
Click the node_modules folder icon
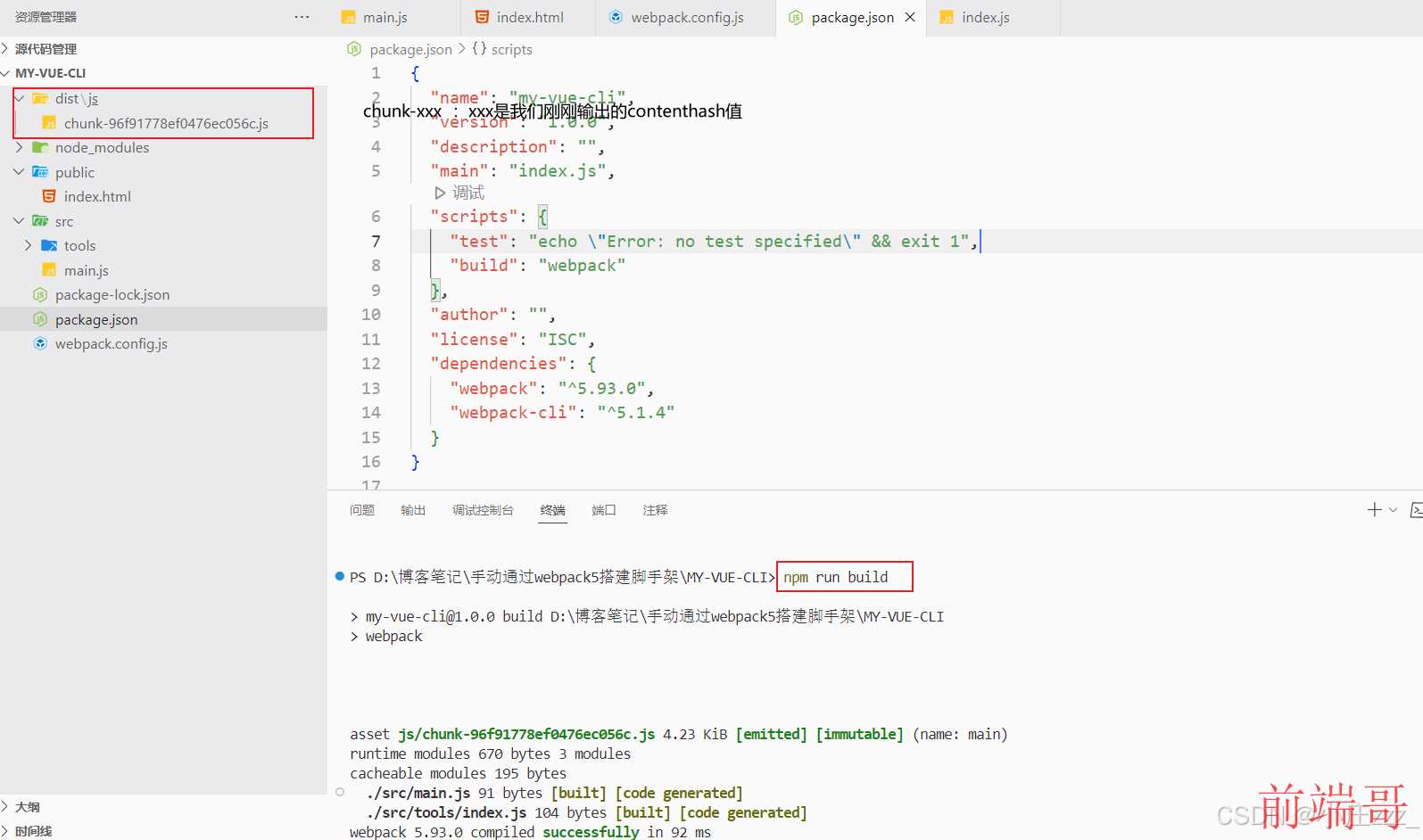coord(40,147)
